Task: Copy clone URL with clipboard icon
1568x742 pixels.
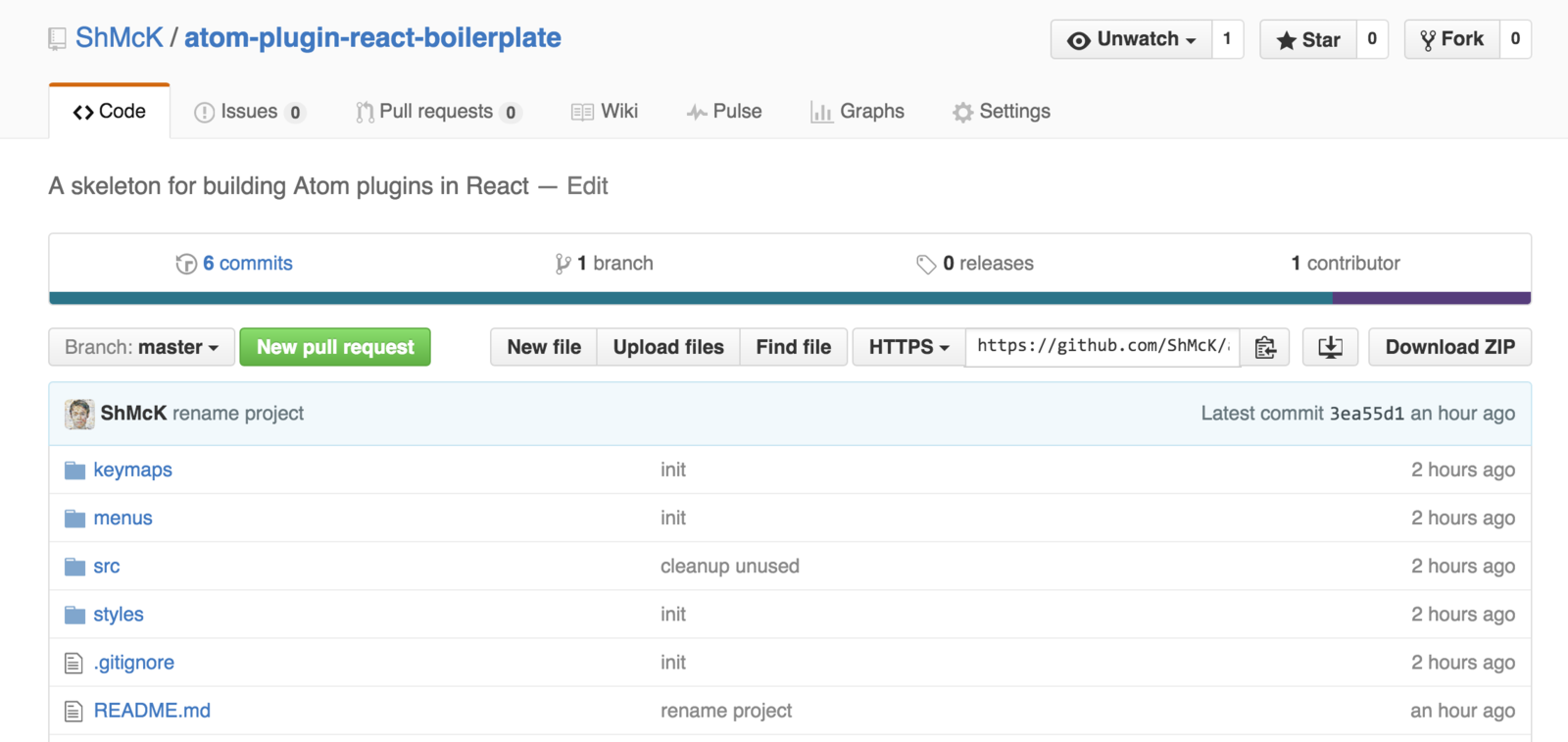Action: pos(1265,347)
